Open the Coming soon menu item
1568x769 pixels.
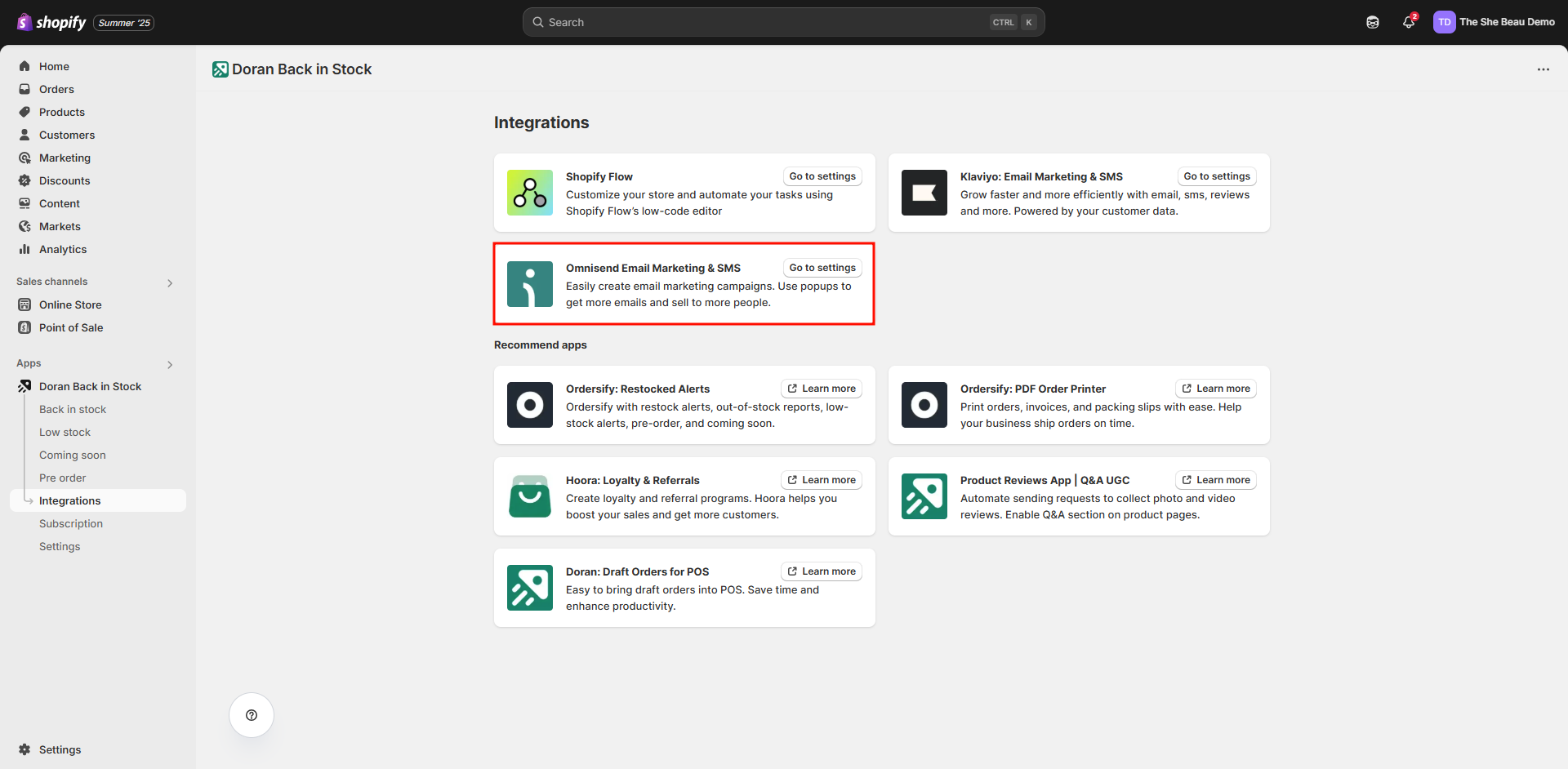point(73,455)
